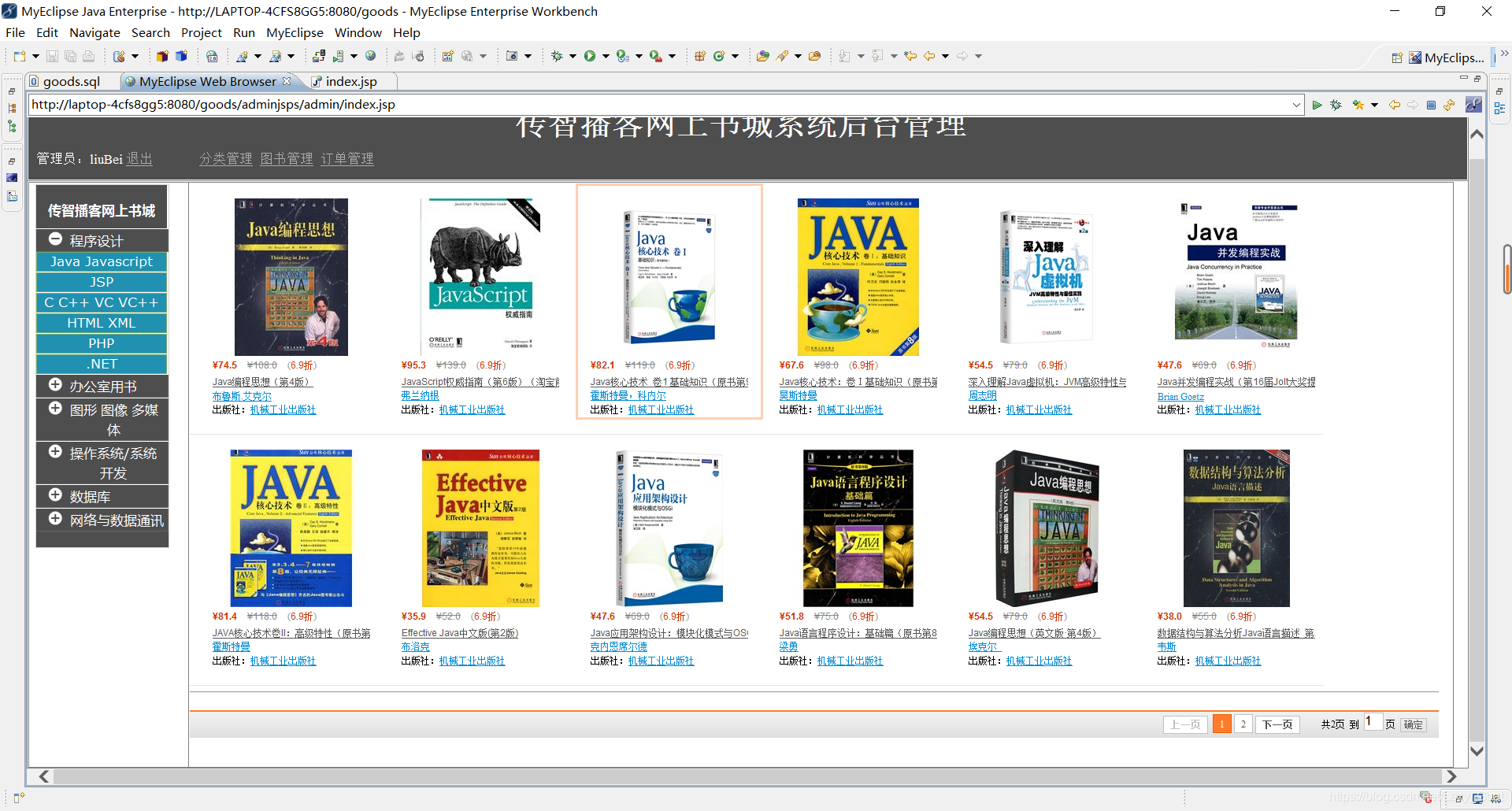Click the 2.0 web project icon
Image resolution: width=1512 pixels, height=811 pixels.
(x=212, y=56)
